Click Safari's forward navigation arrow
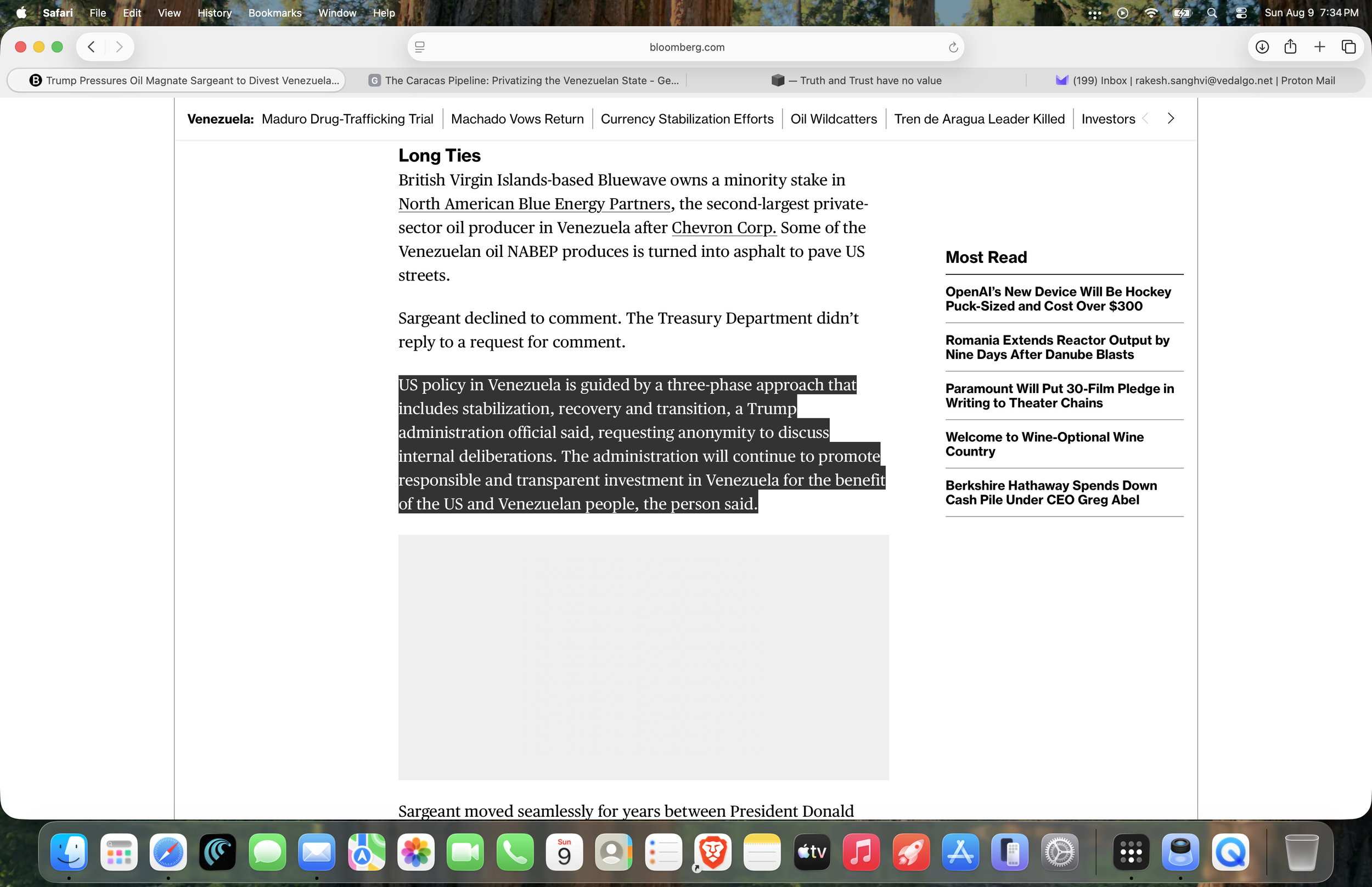1372x887 pixels. click(119, 47)
